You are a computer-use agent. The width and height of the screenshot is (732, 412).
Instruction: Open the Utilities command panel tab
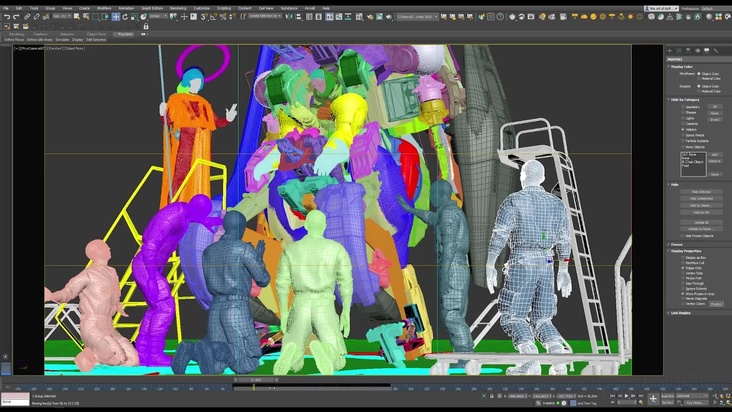coord(716,50)
